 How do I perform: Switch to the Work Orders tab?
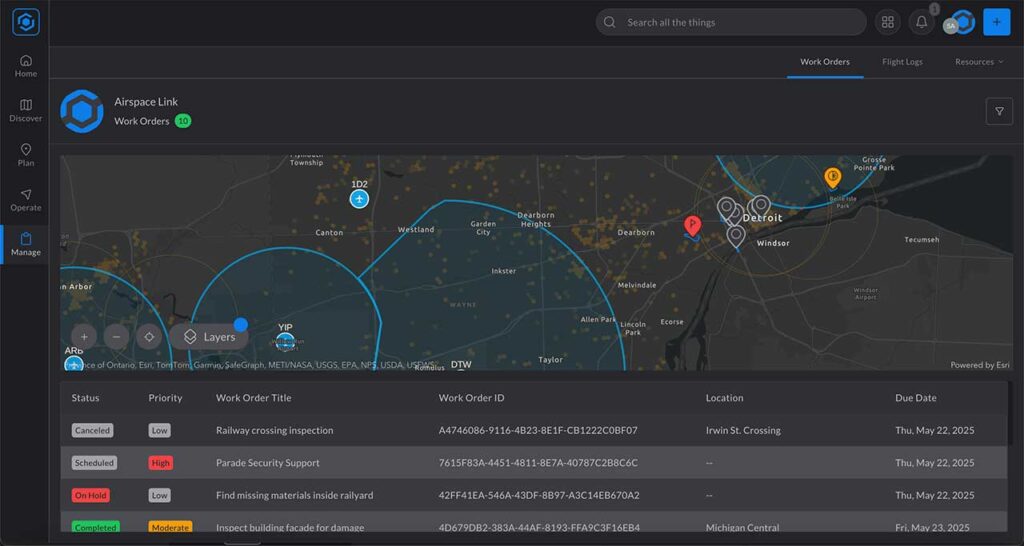[825, 61]
